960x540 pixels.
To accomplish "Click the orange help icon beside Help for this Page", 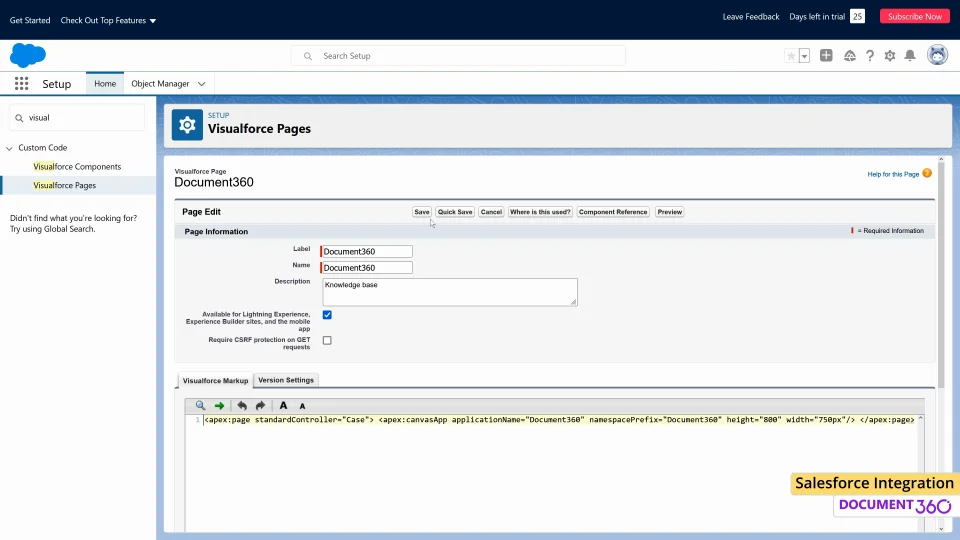I will (x=927, y=173).
